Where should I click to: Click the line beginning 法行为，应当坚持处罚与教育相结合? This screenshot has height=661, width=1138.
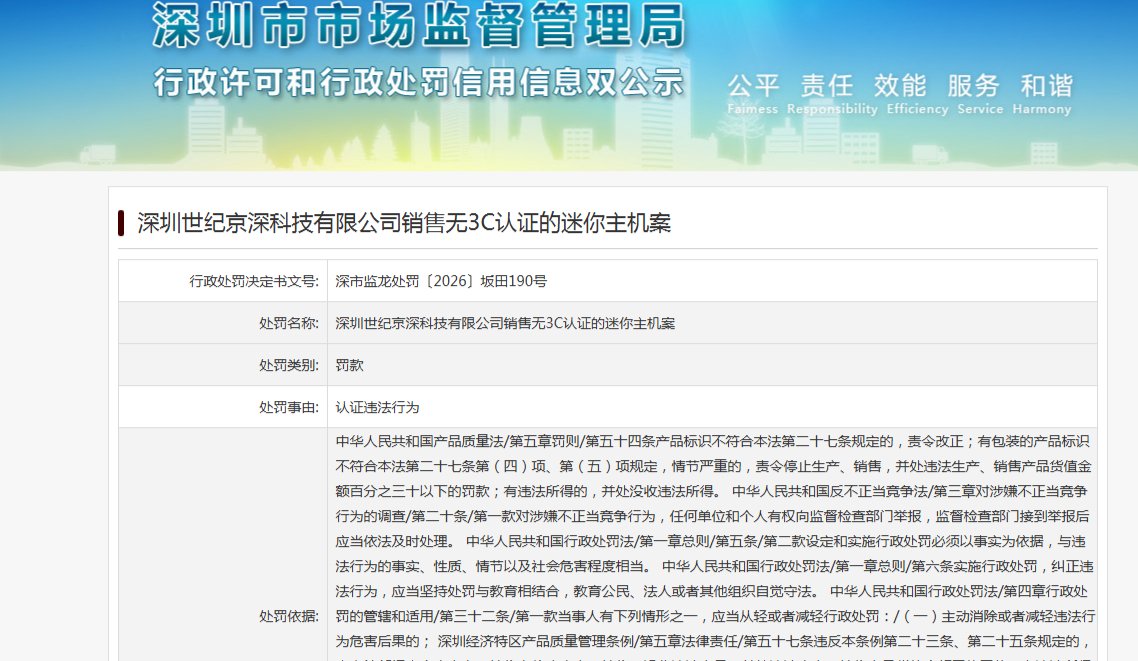(x=712, y=591)
